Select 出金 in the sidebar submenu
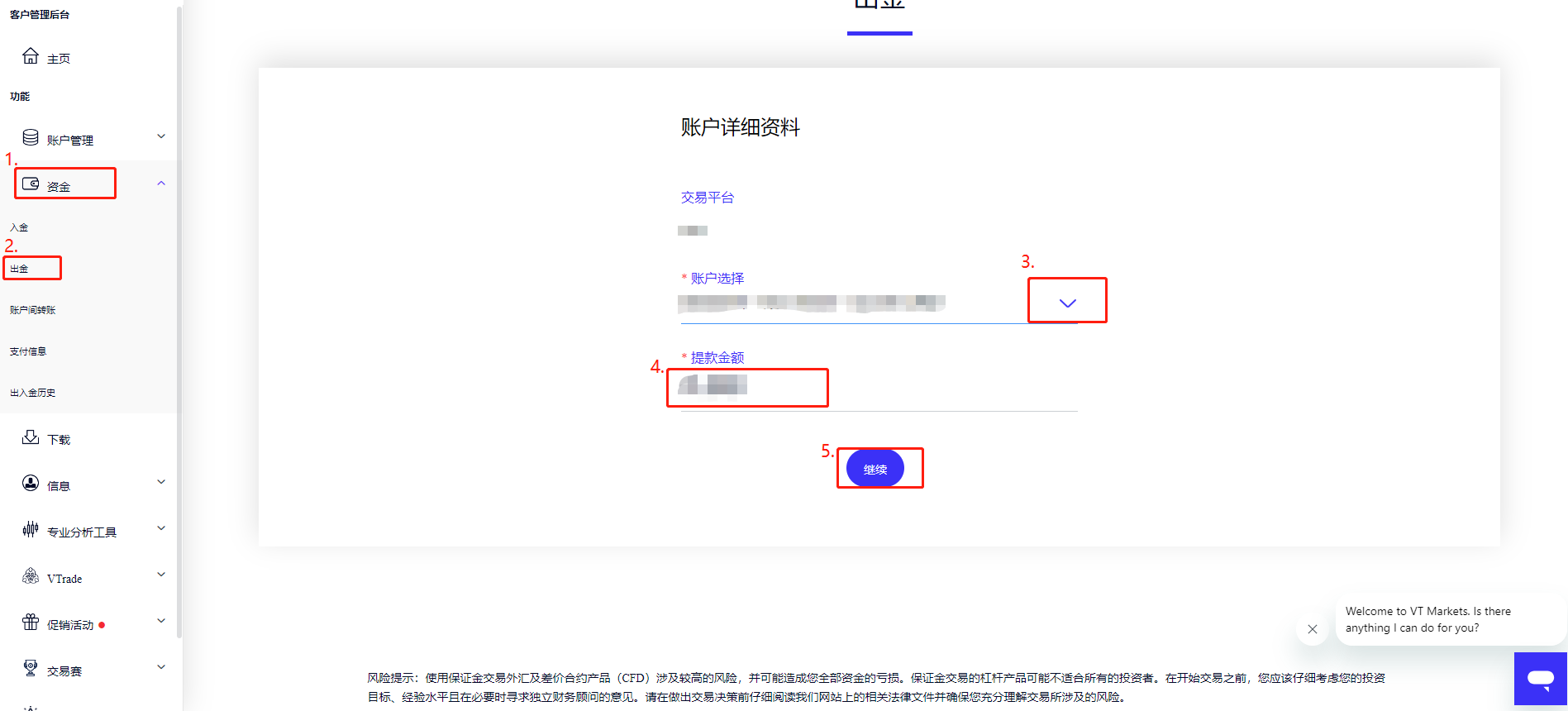The width and height of the screenshot is (1568, 711). 20,269
